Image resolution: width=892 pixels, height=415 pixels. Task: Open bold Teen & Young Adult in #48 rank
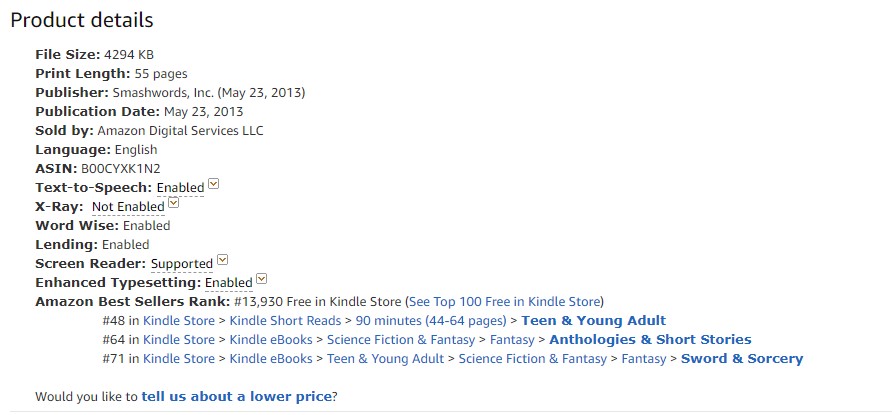click(593, 321)
